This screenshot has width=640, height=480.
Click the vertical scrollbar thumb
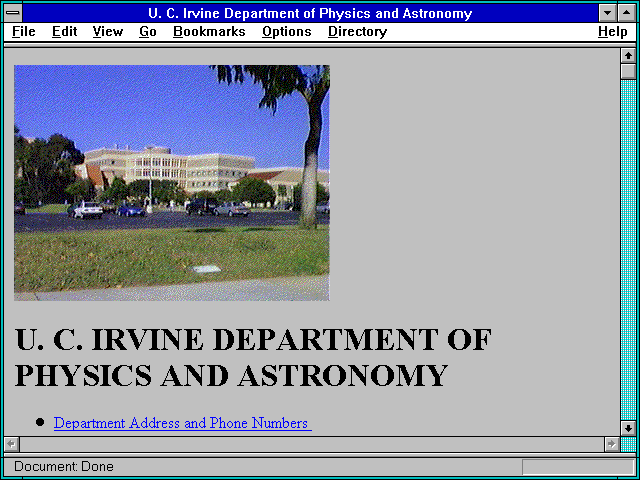point(628,71)
